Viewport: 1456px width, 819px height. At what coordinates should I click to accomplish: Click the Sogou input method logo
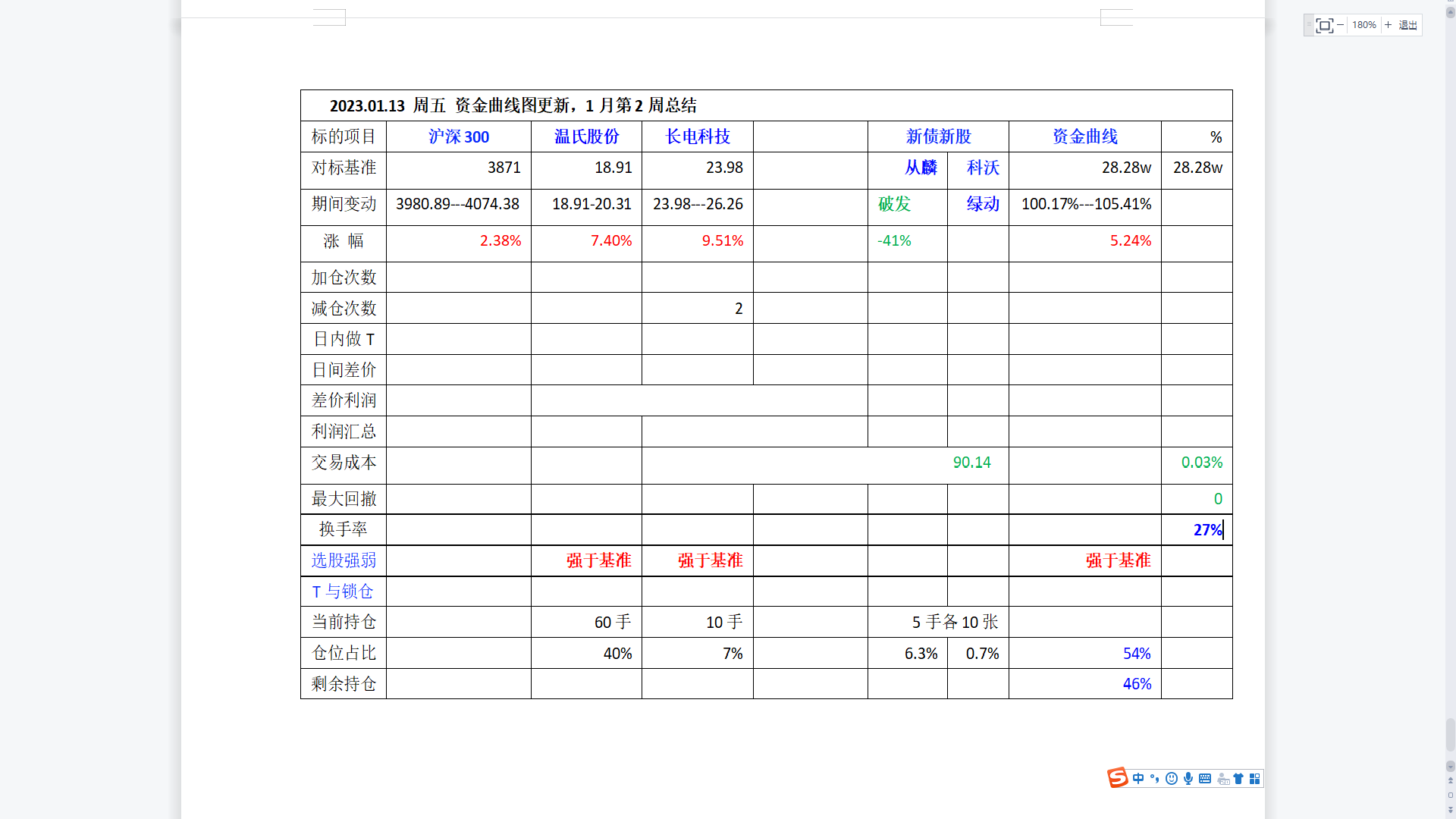(x=1117, y=778)
